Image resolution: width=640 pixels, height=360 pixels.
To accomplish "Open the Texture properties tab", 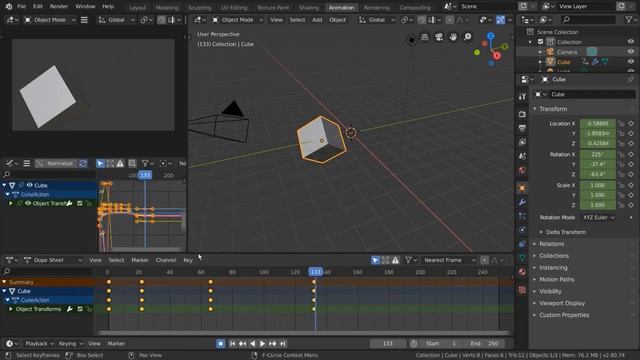I will coord(522,290).
